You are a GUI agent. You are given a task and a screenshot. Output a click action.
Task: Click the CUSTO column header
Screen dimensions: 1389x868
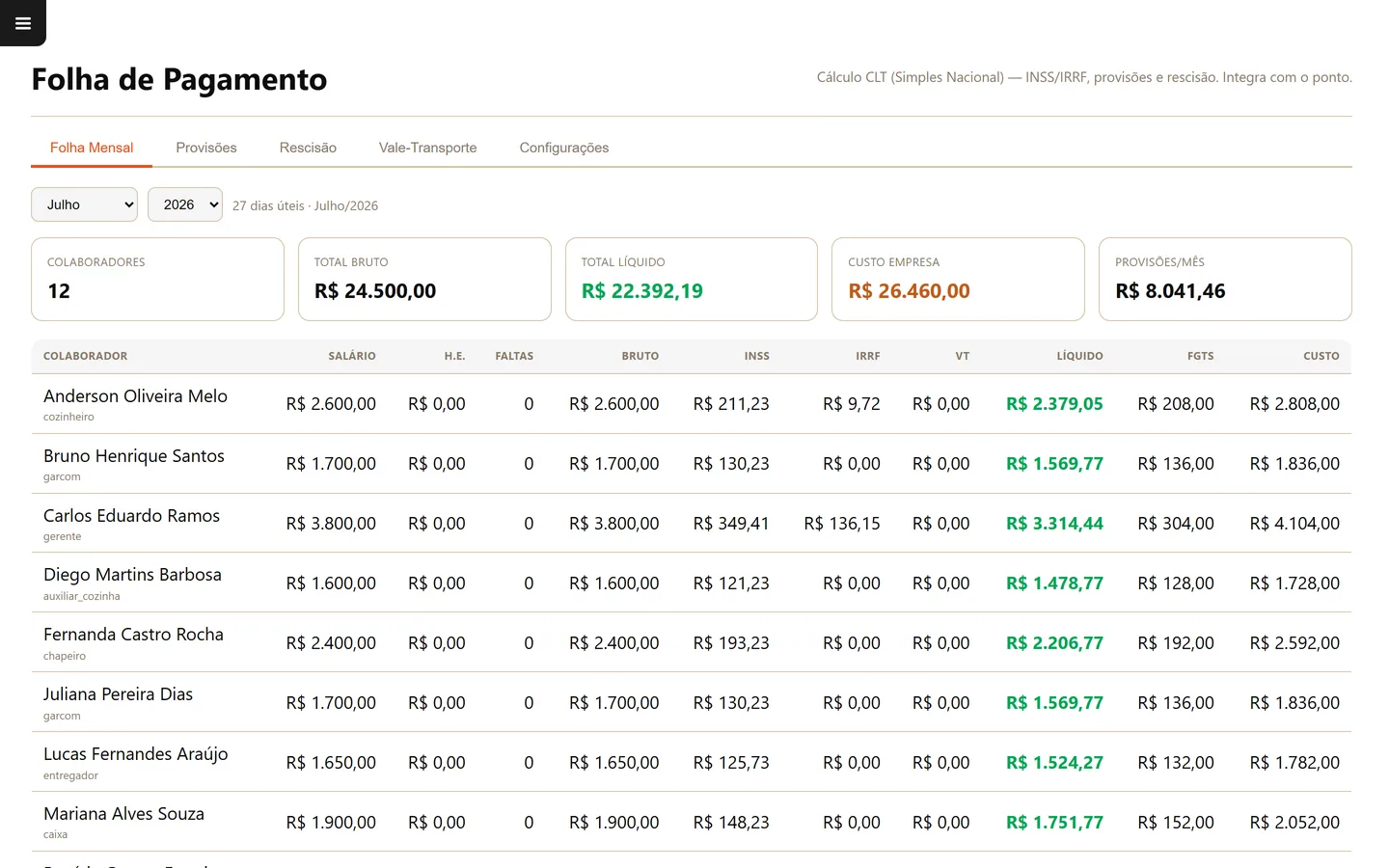(x=1321, y=356)
